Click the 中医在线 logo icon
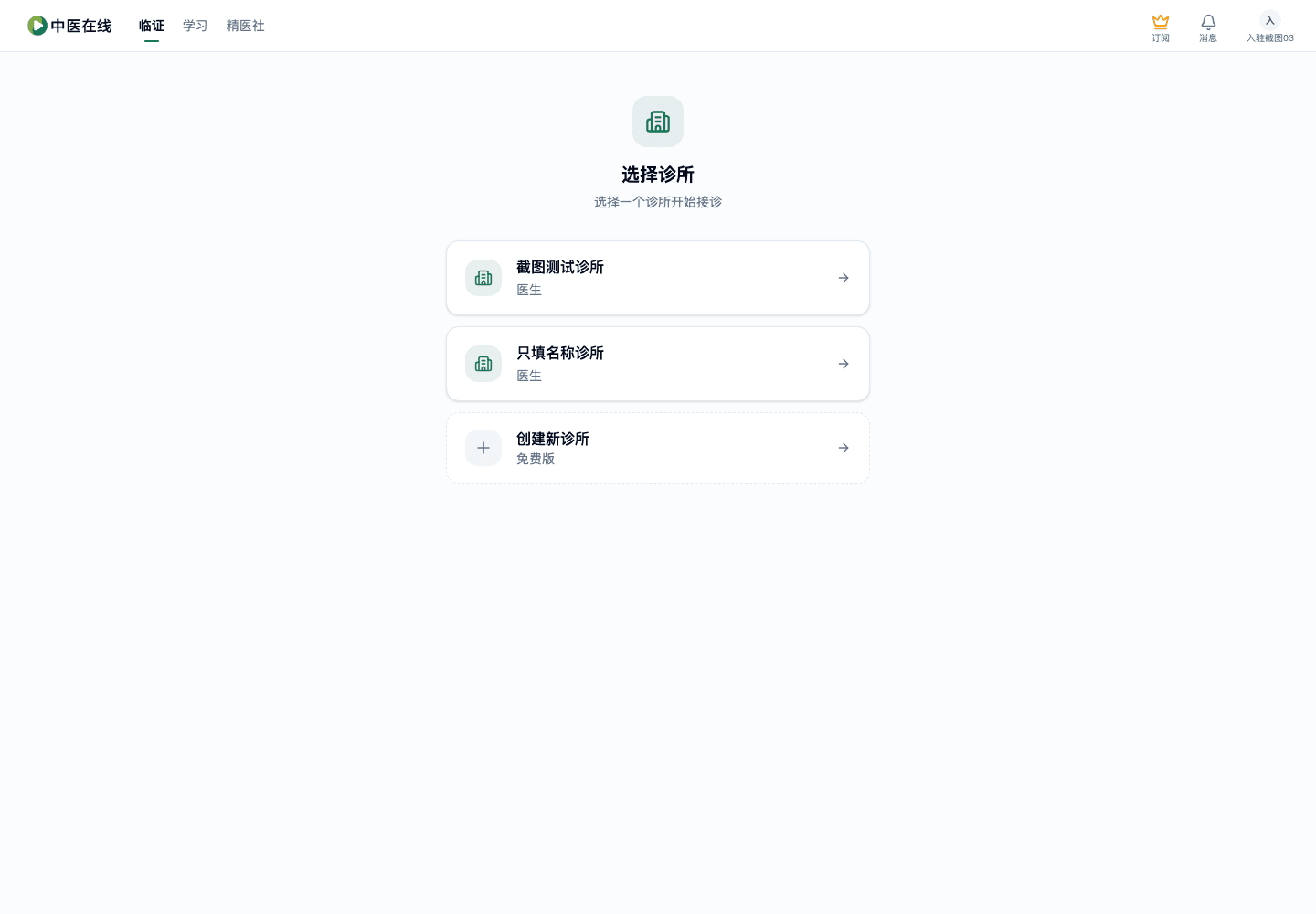1316x914 pixels. [37, 26]
